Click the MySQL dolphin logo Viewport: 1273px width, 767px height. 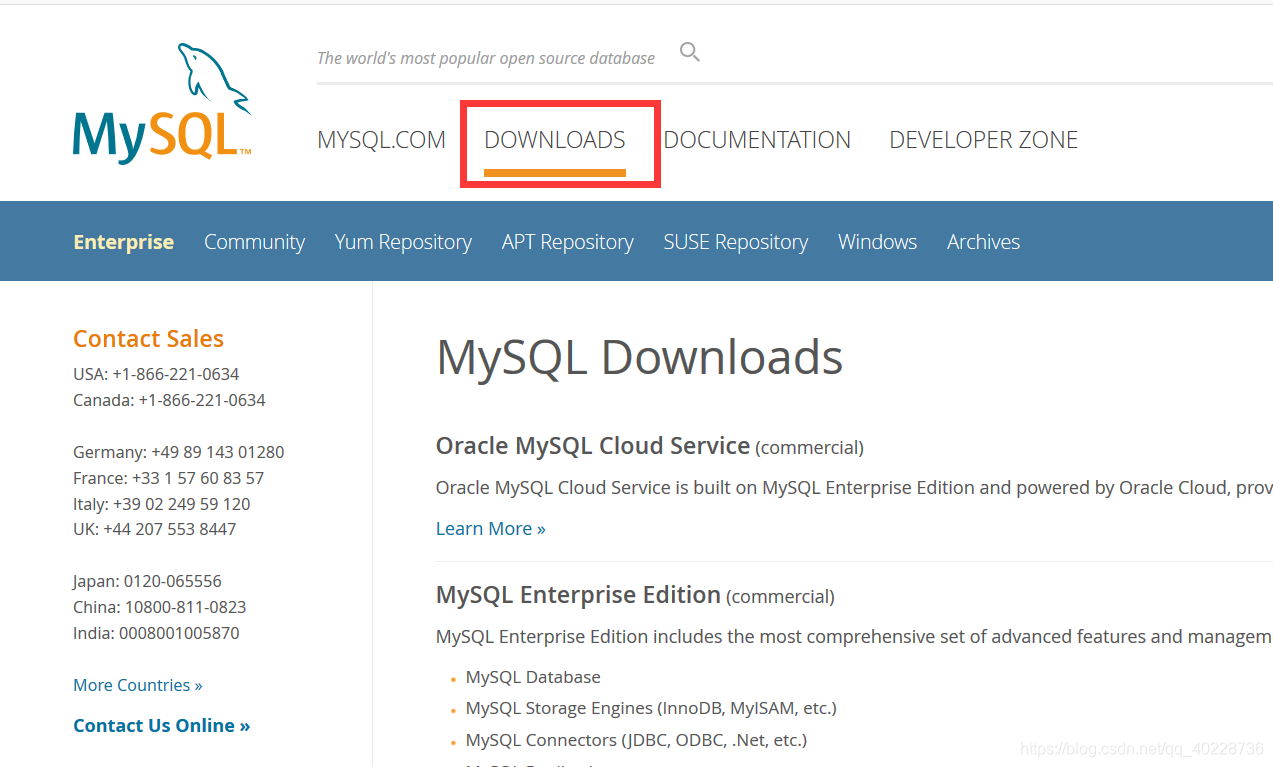tap(162, 103)
